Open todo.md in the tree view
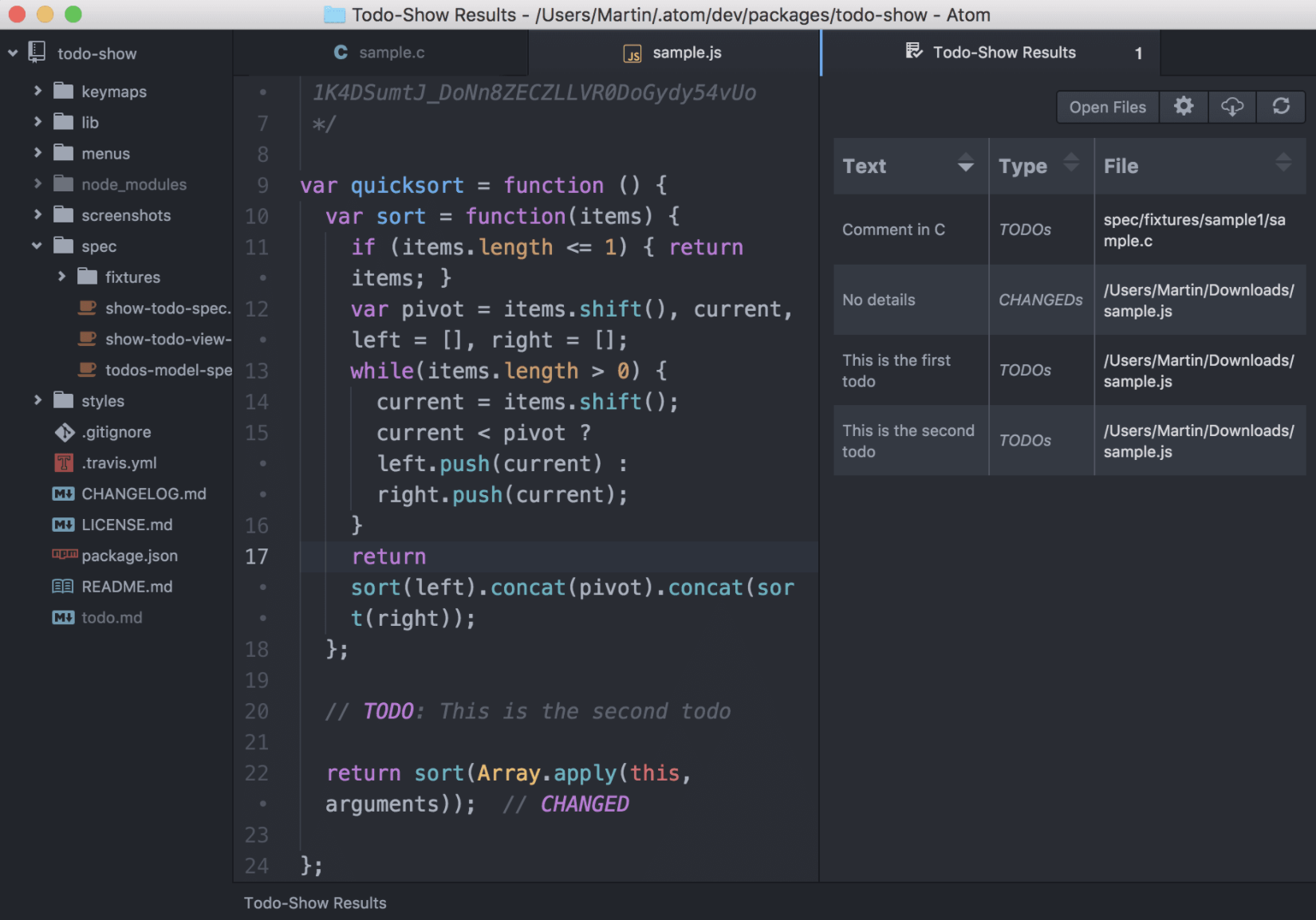The image size is (1316, 920). point(112,618)
